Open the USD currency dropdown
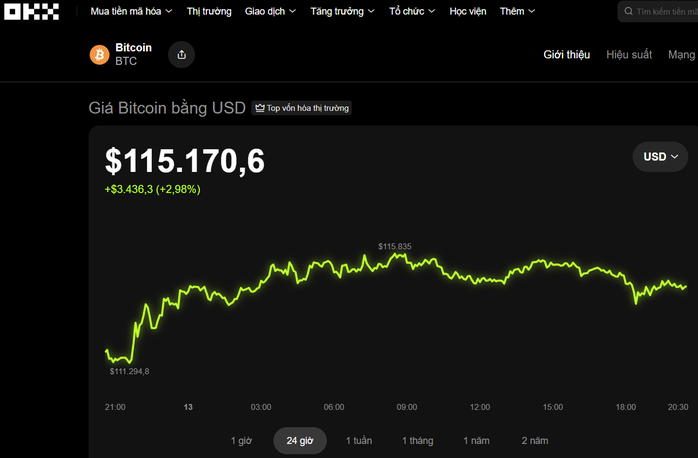Viewport: 698px width, 458px height. click(660, 157)
